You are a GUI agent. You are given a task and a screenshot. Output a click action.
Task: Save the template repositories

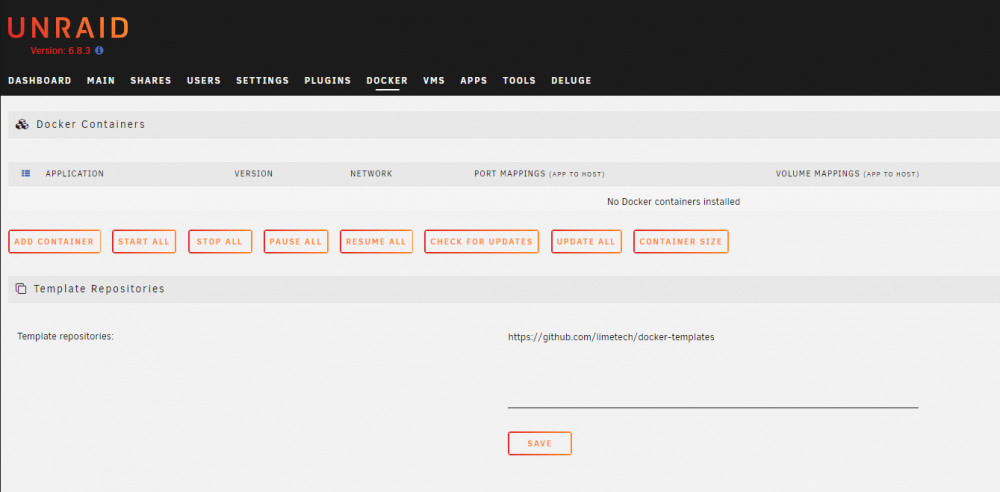(540, 444)
